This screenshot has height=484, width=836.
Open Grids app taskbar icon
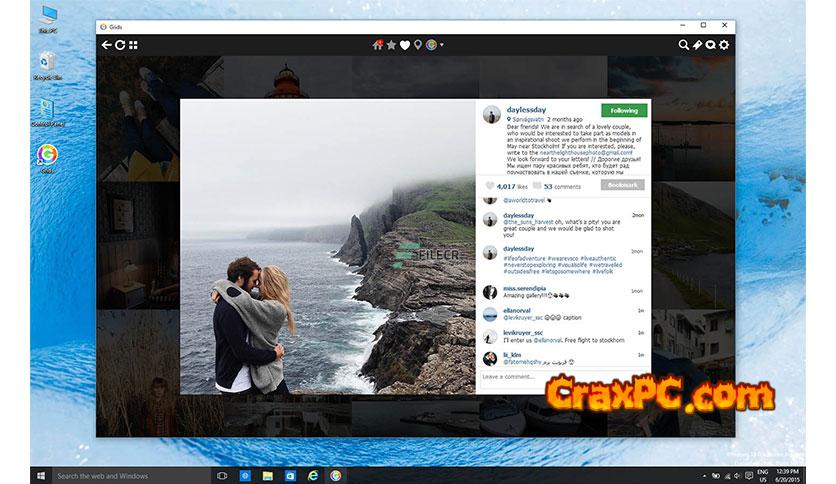(x=335, y=475)
